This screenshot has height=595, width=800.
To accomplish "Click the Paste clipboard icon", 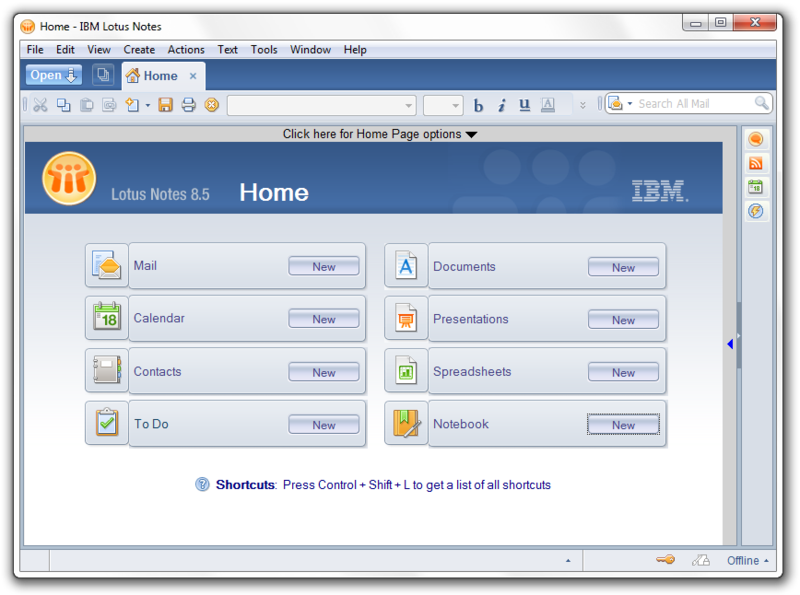I will pyautogui.click(x=87, y=105).
